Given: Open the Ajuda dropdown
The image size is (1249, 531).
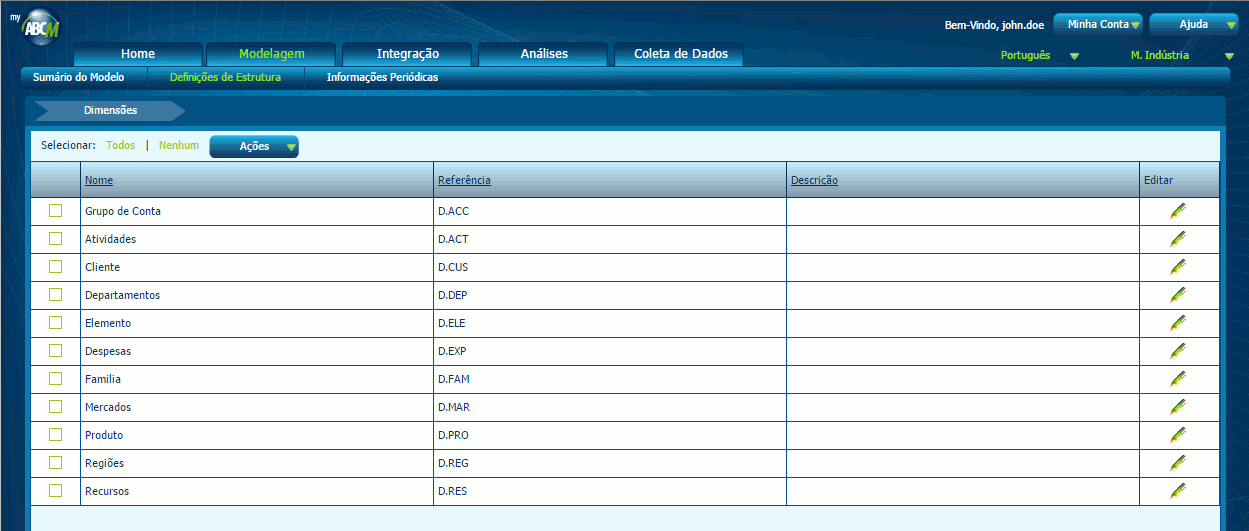Looking at the screenshot, I should click(1194, 24).
